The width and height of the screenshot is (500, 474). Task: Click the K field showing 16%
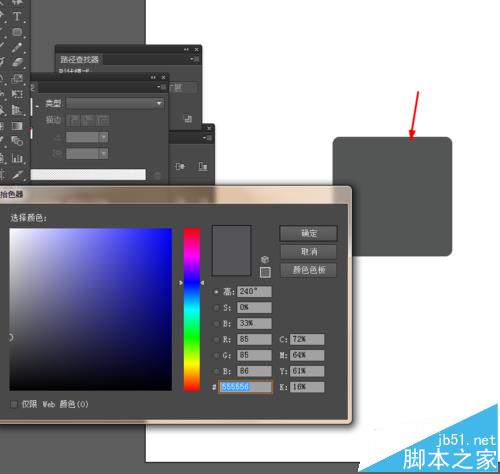tap(307, 387)
